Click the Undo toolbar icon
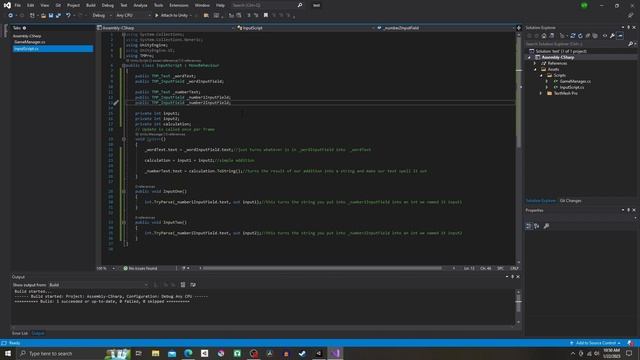This screenshot has width=640, height=360. point(68,16)
